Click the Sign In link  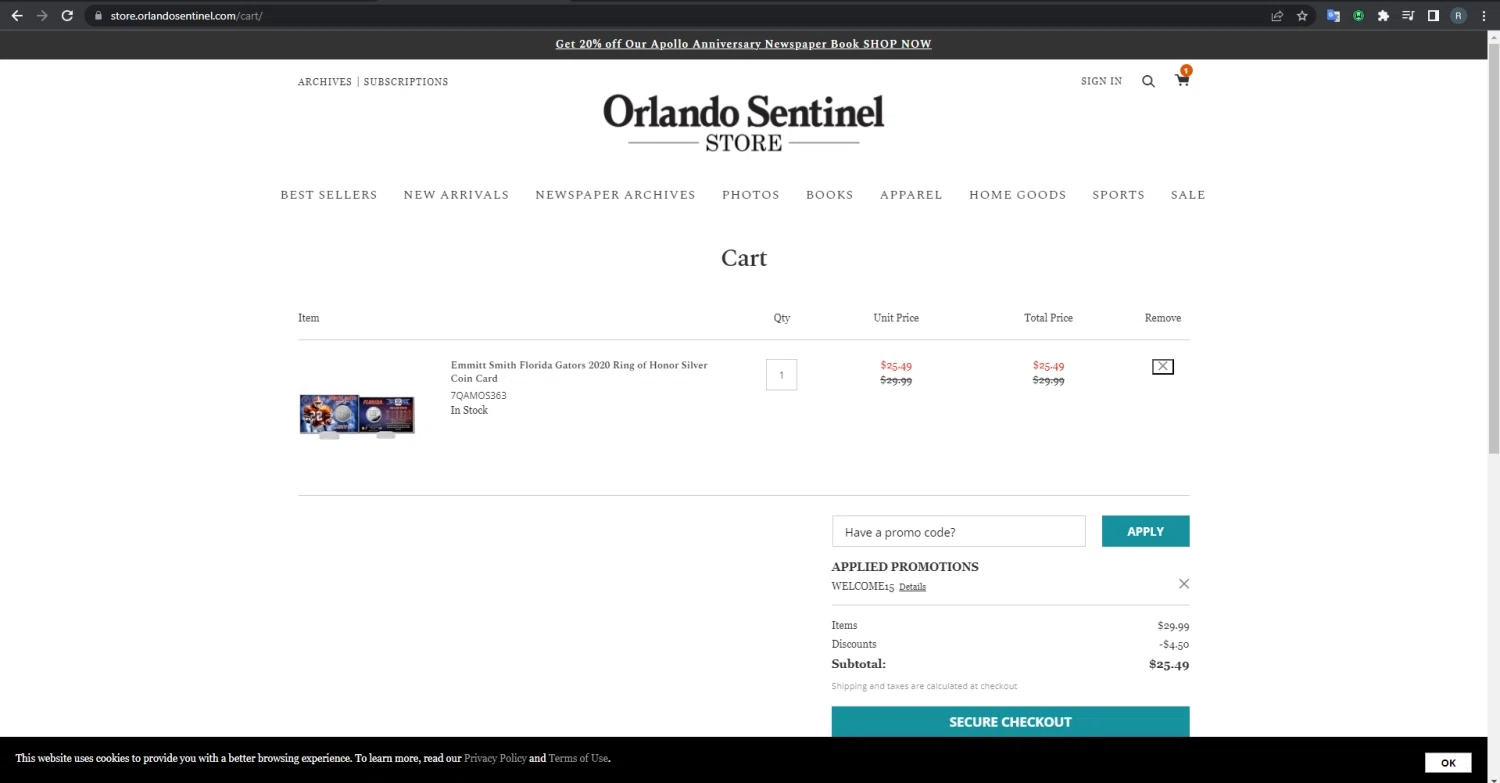1101,82
